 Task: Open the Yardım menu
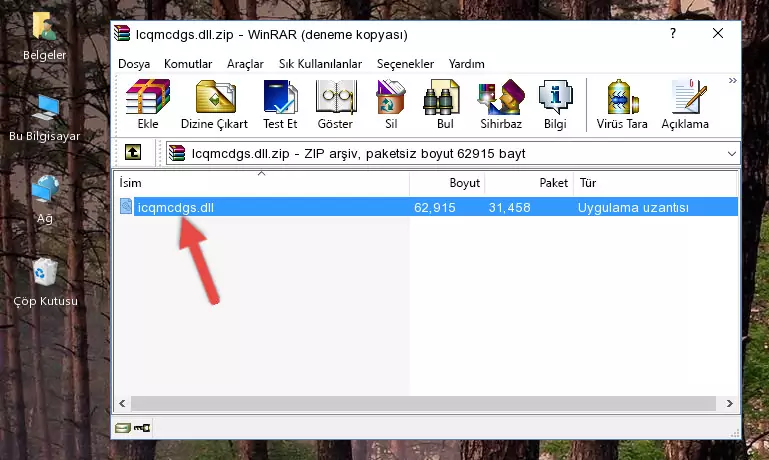[466, 64]
